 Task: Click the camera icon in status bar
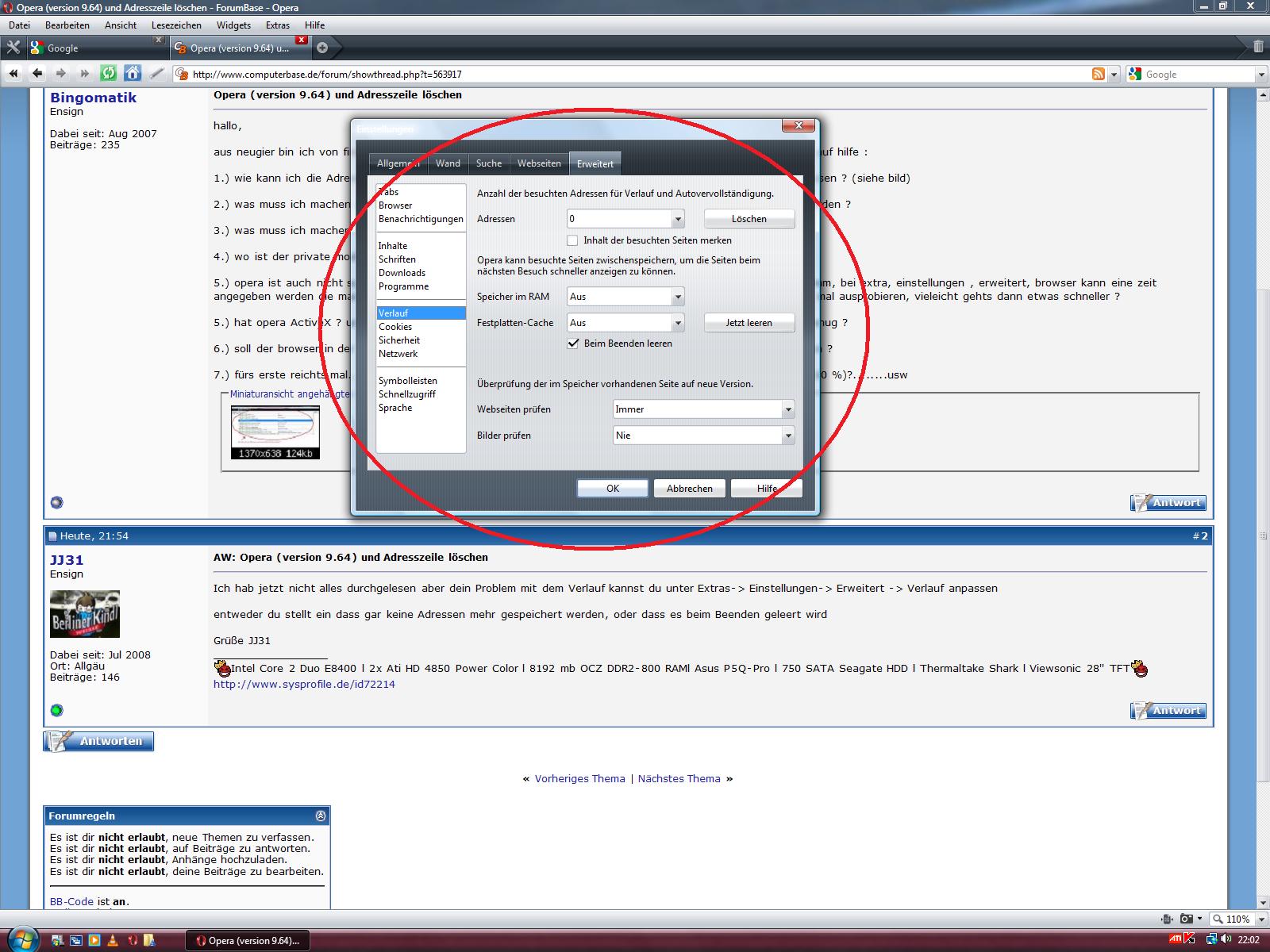click(1186, 919)
